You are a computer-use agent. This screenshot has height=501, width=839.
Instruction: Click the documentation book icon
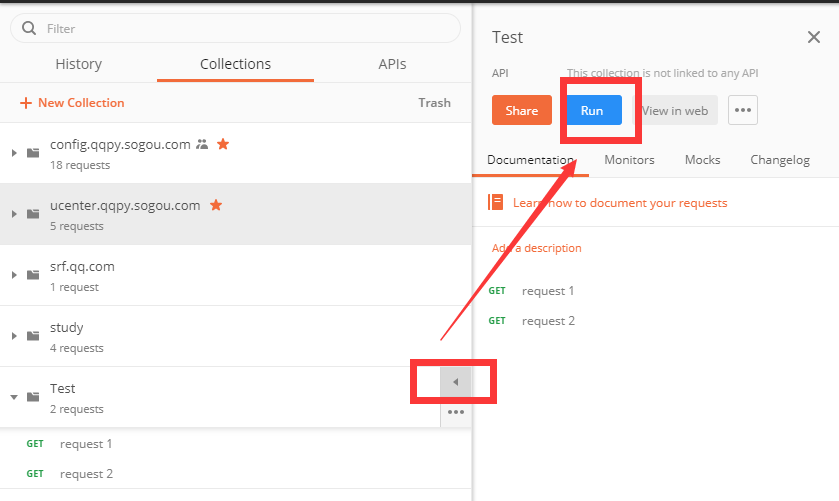(495, 202)
